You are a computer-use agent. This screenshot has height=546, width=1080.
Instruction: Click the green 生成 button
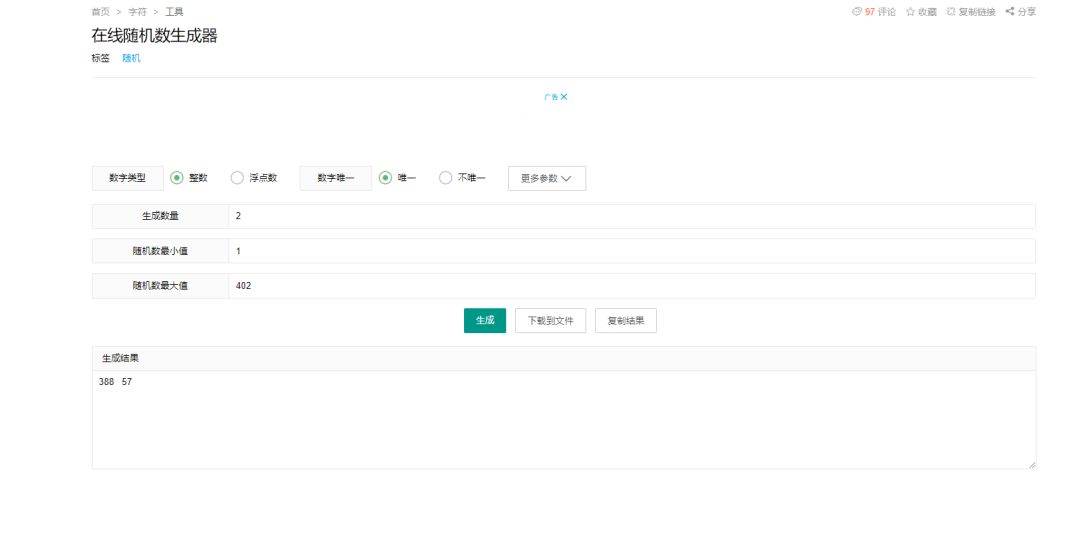tap(485, 320)
